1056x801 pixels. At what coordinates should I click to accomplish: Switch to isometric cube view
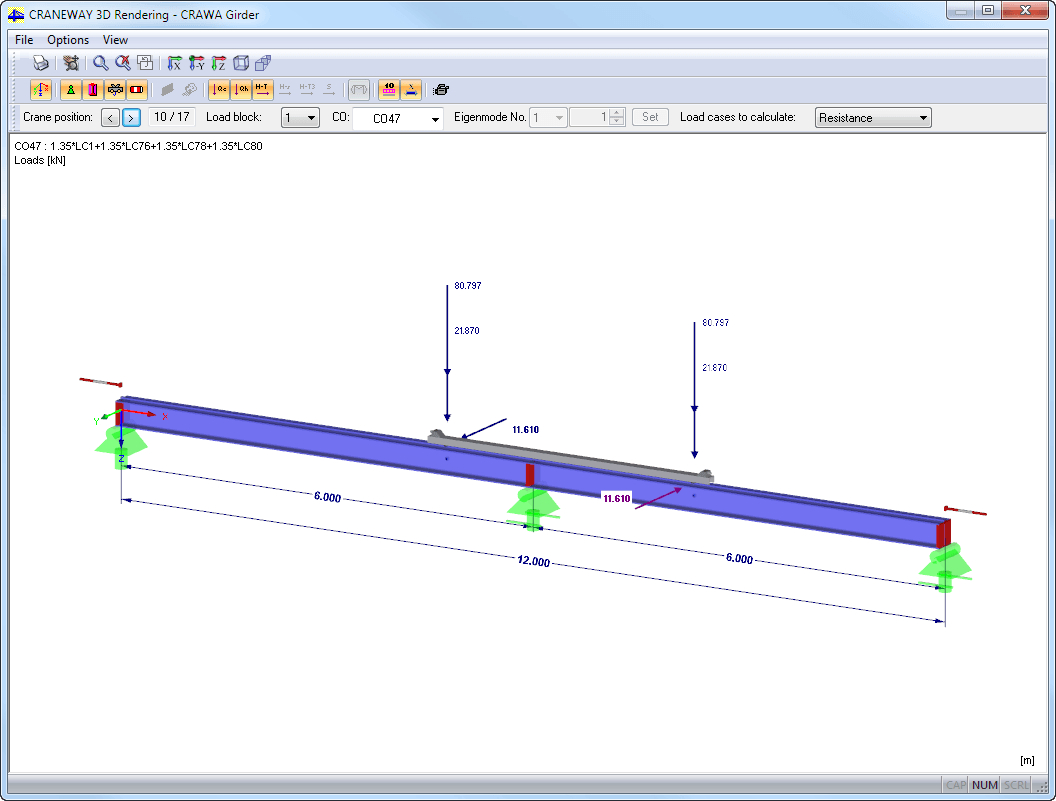241,63
